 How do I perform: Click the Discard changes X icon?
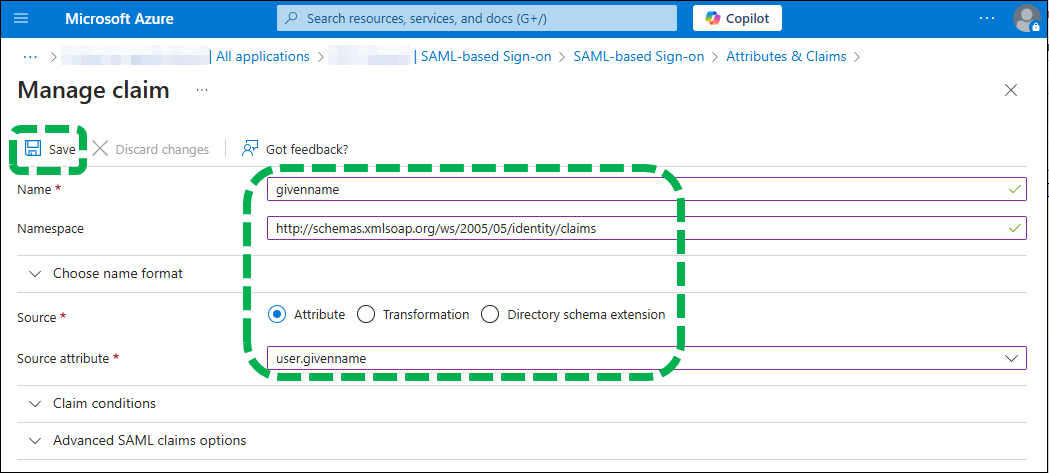tap(101, 149)
